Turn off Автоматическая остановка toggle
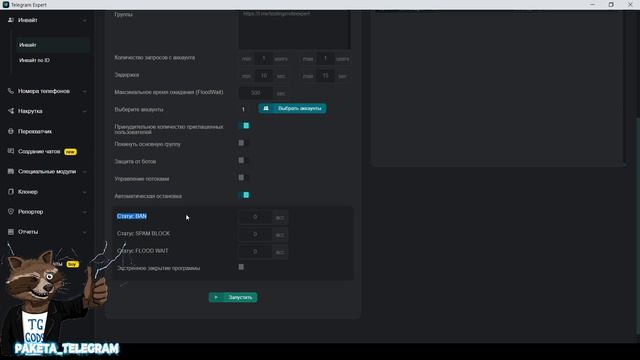640x360 pixels. point(244,195)
